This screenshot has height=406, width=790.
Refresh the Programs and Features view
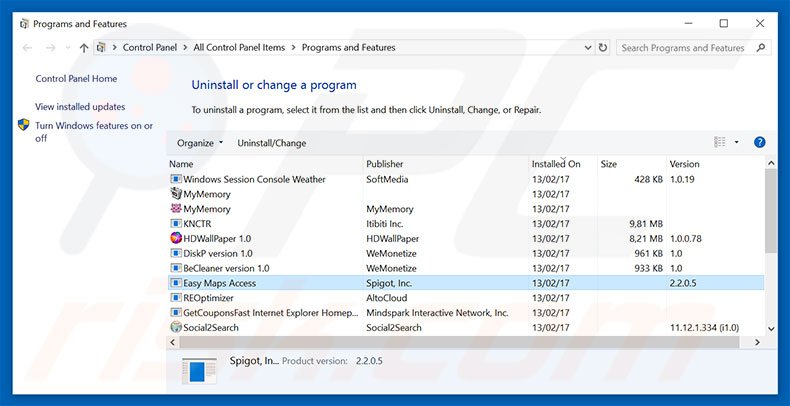click(603, 48)
